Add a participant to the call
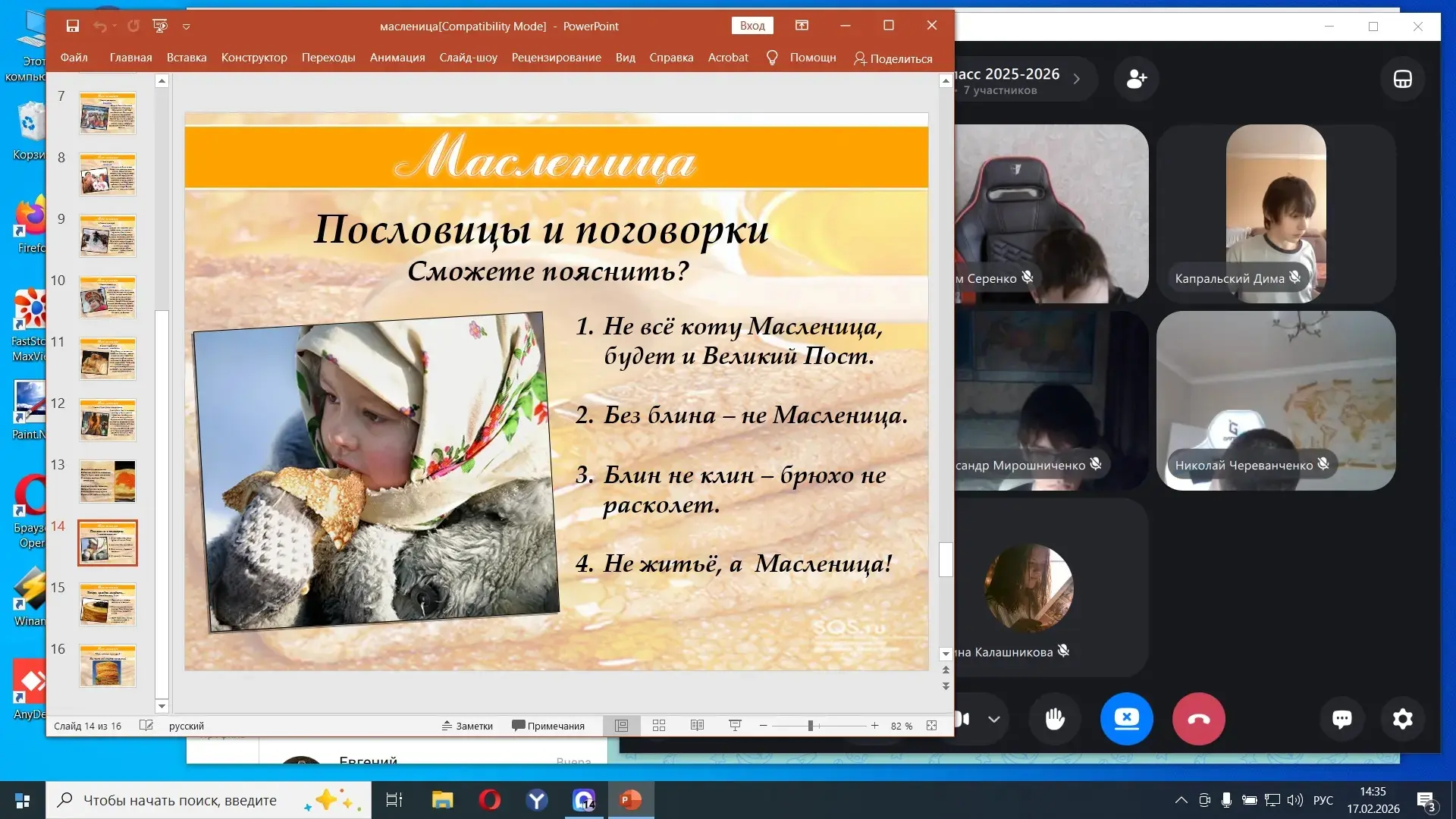The height and width of the screenshot is (819, 1456). [x=1136, y=79]
